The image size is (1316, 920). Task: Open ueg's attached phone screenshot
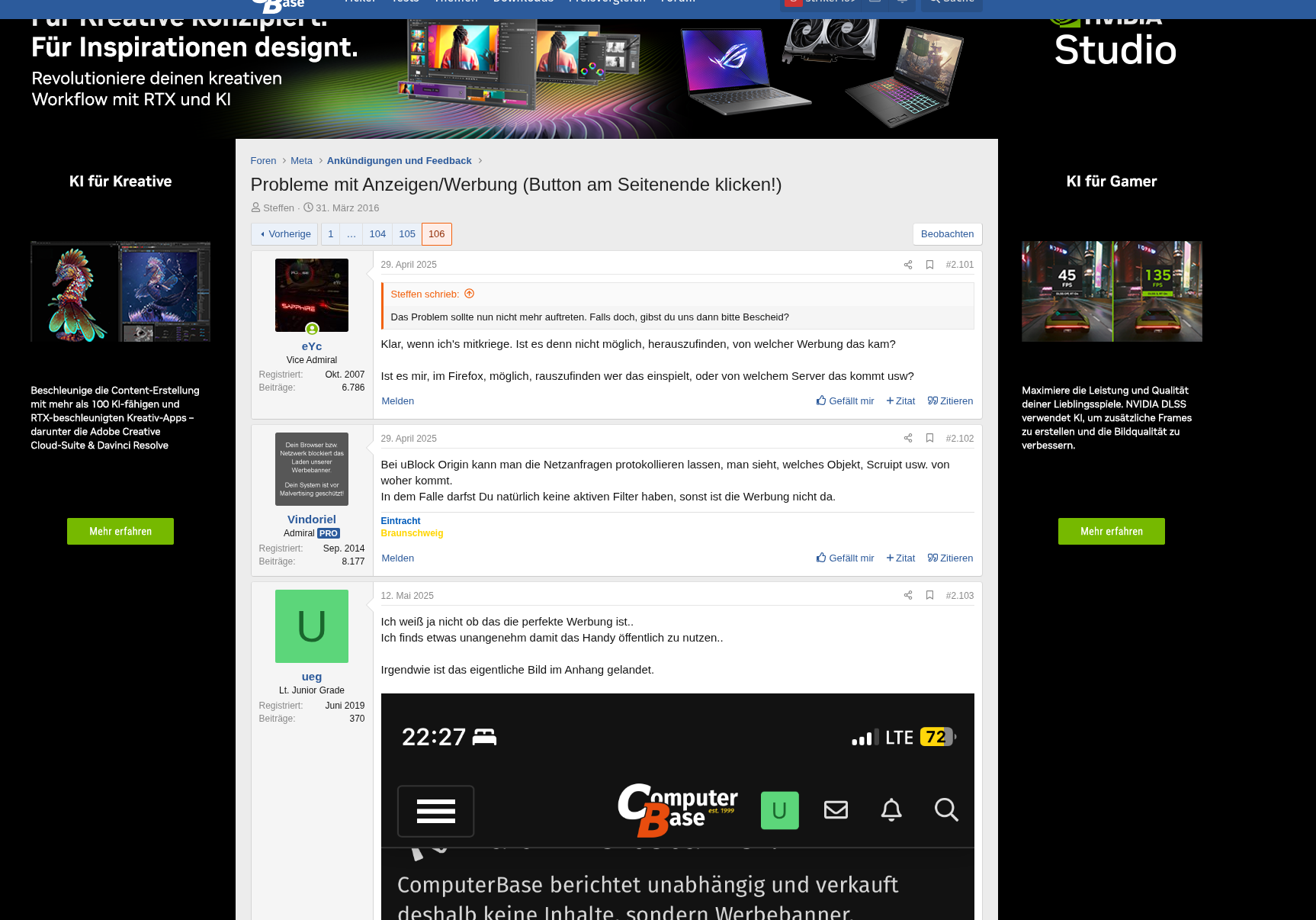[x=677, y=806]
